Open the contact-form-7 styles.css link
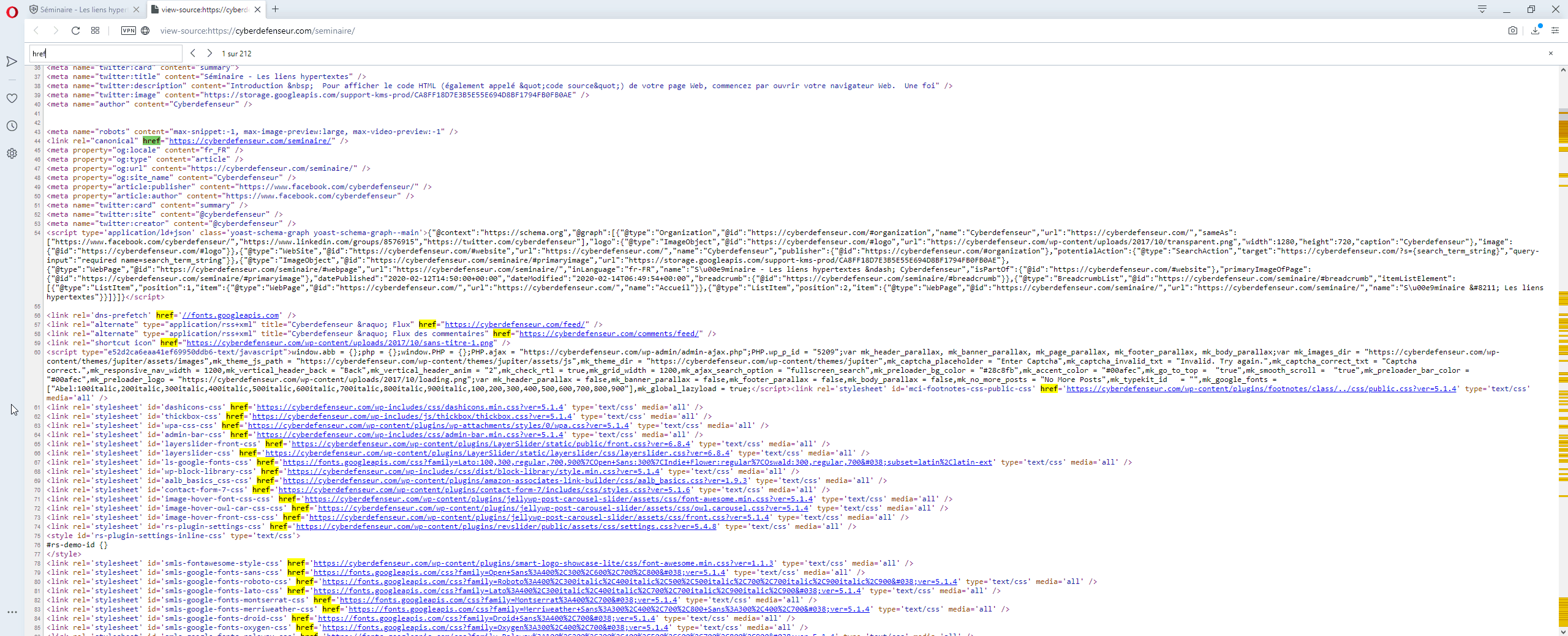1568x636 pixels. 484,490
